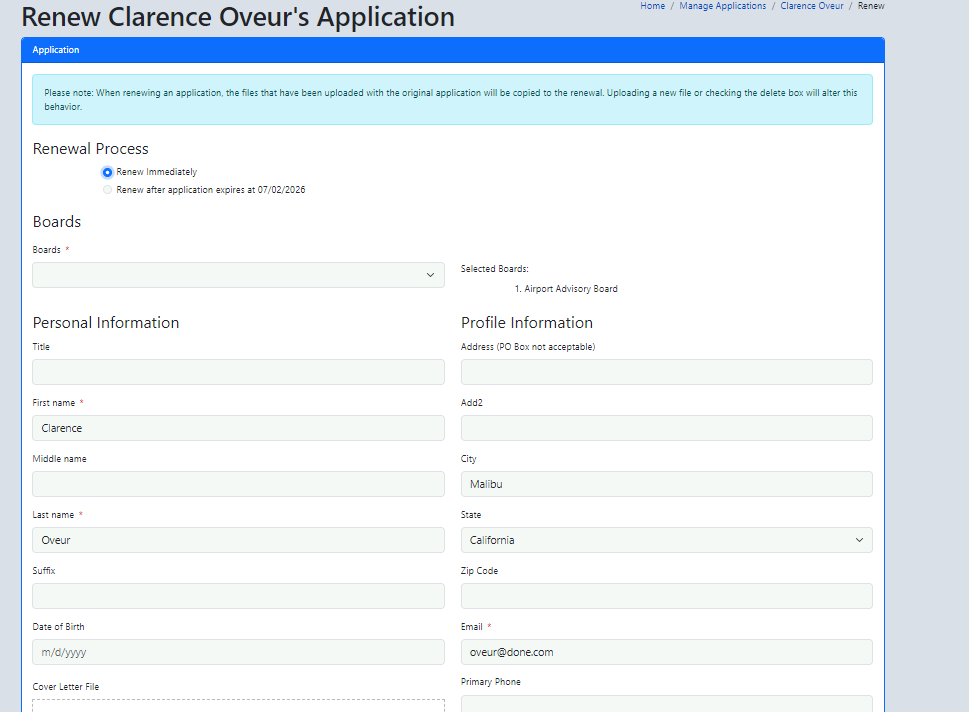This screenshot has width=969, height=712.
Task: Expand the State dropdown showing California
Action: pyautogui.click(x=666, y=540)
